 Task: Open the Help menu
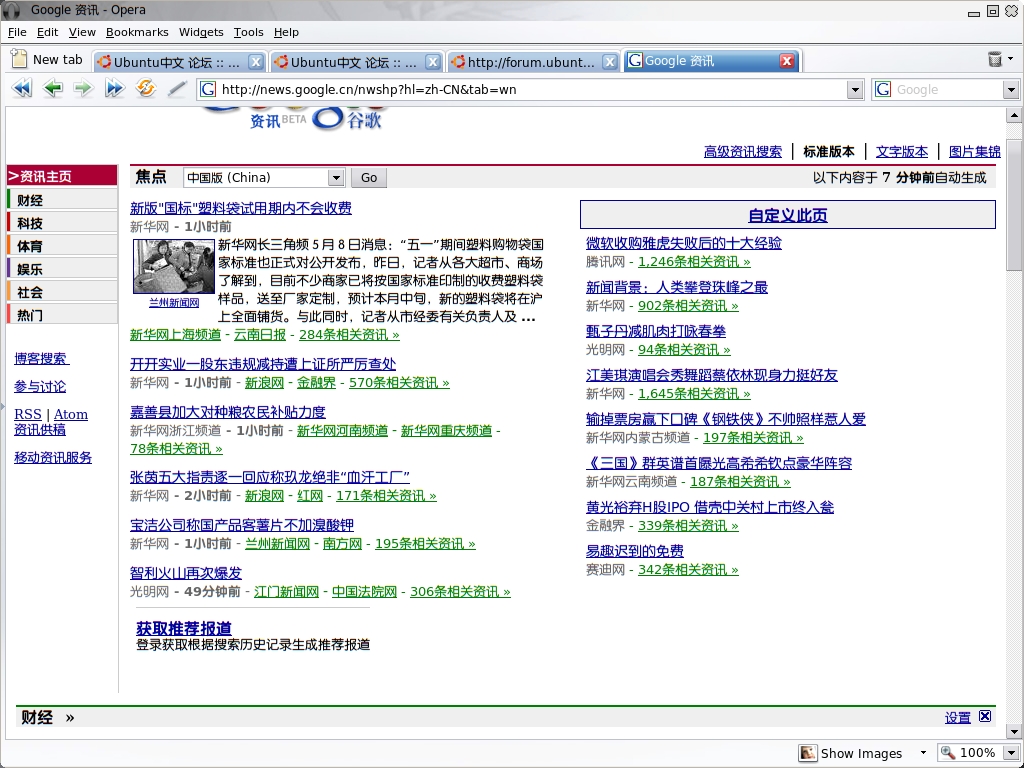[x=286, y=32]
